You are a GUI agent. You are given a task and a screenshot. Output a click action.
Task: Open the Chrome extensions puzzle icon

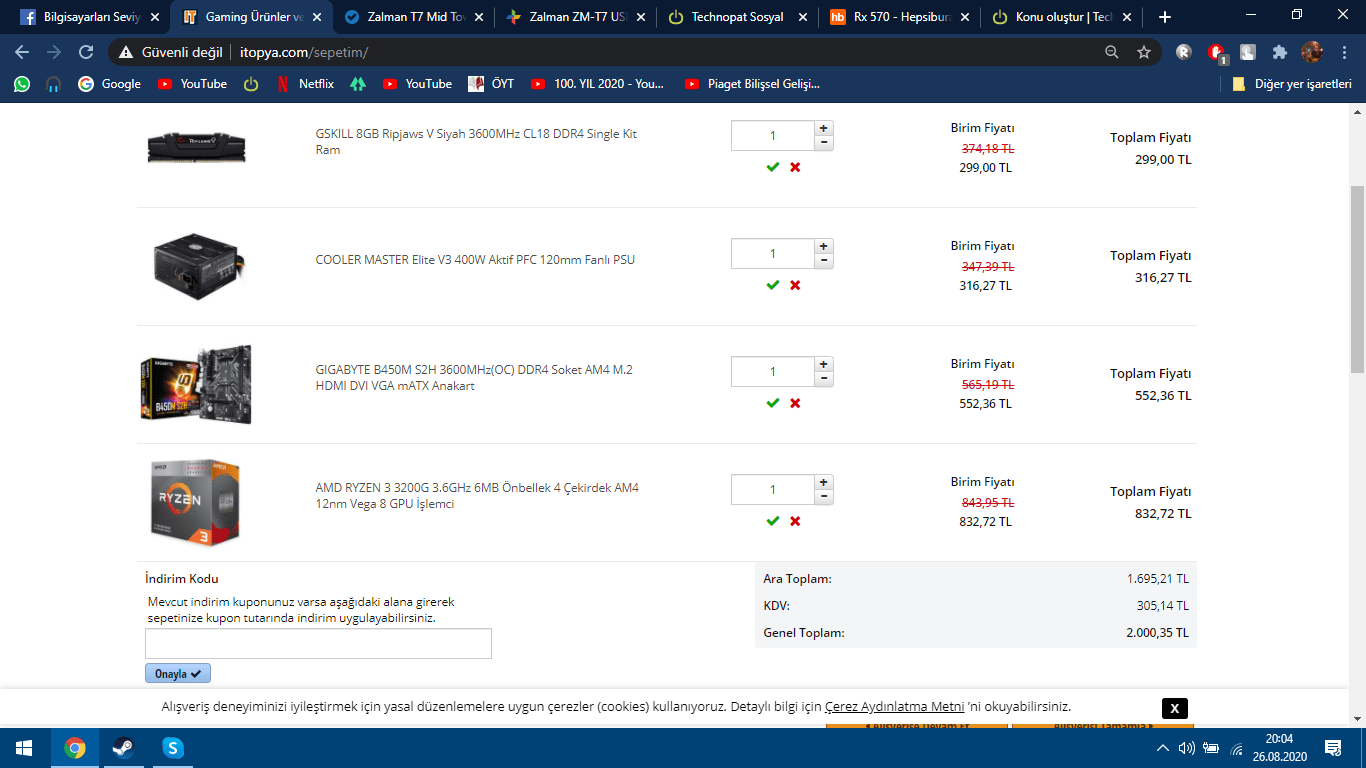click(x=1279, y=52)
